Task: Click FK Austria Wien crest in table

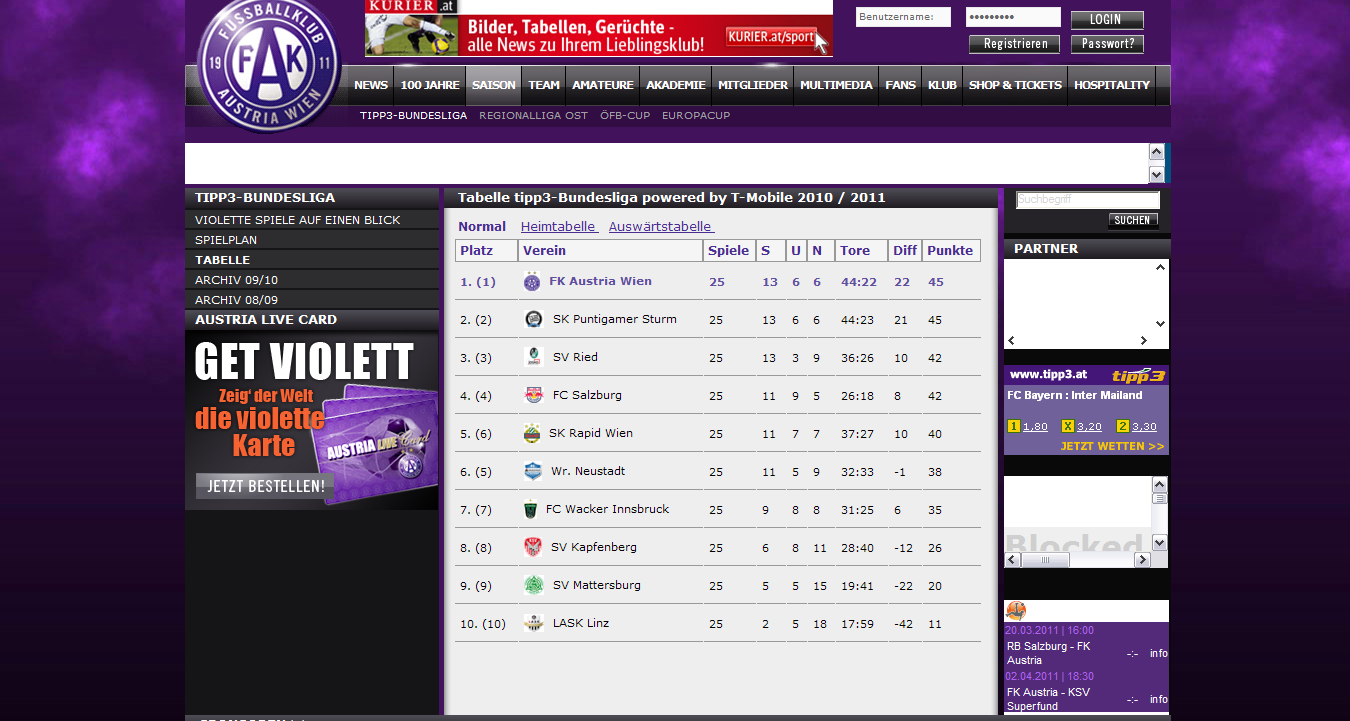Action: (x=532, y=282)
